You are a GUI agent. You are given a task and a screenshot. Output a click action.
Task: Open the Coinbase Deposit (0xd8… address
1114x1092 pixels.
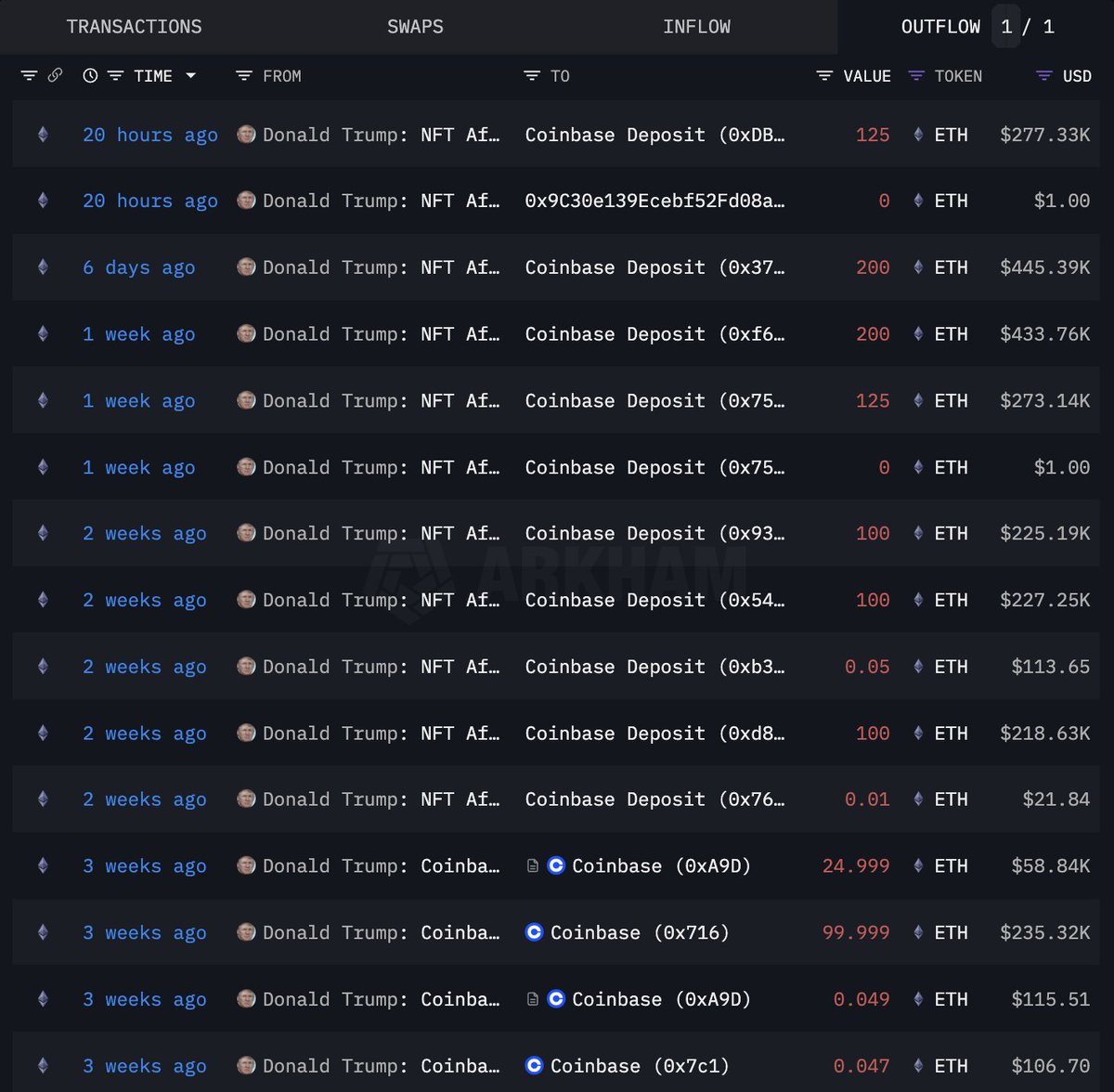click(654, 733)
